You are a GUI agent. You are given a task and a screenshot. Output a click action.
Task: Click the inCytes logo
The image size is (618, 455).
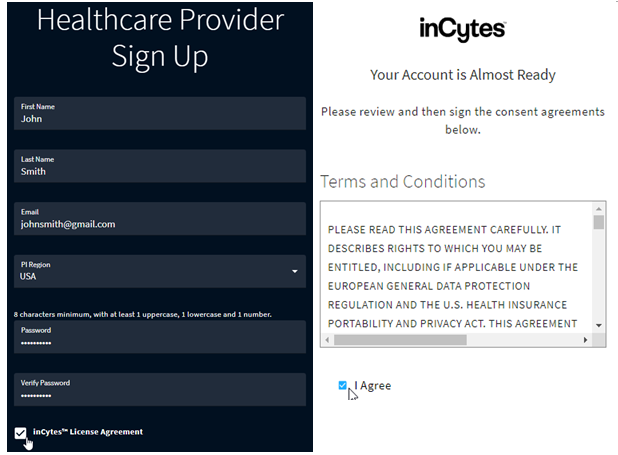462,31
